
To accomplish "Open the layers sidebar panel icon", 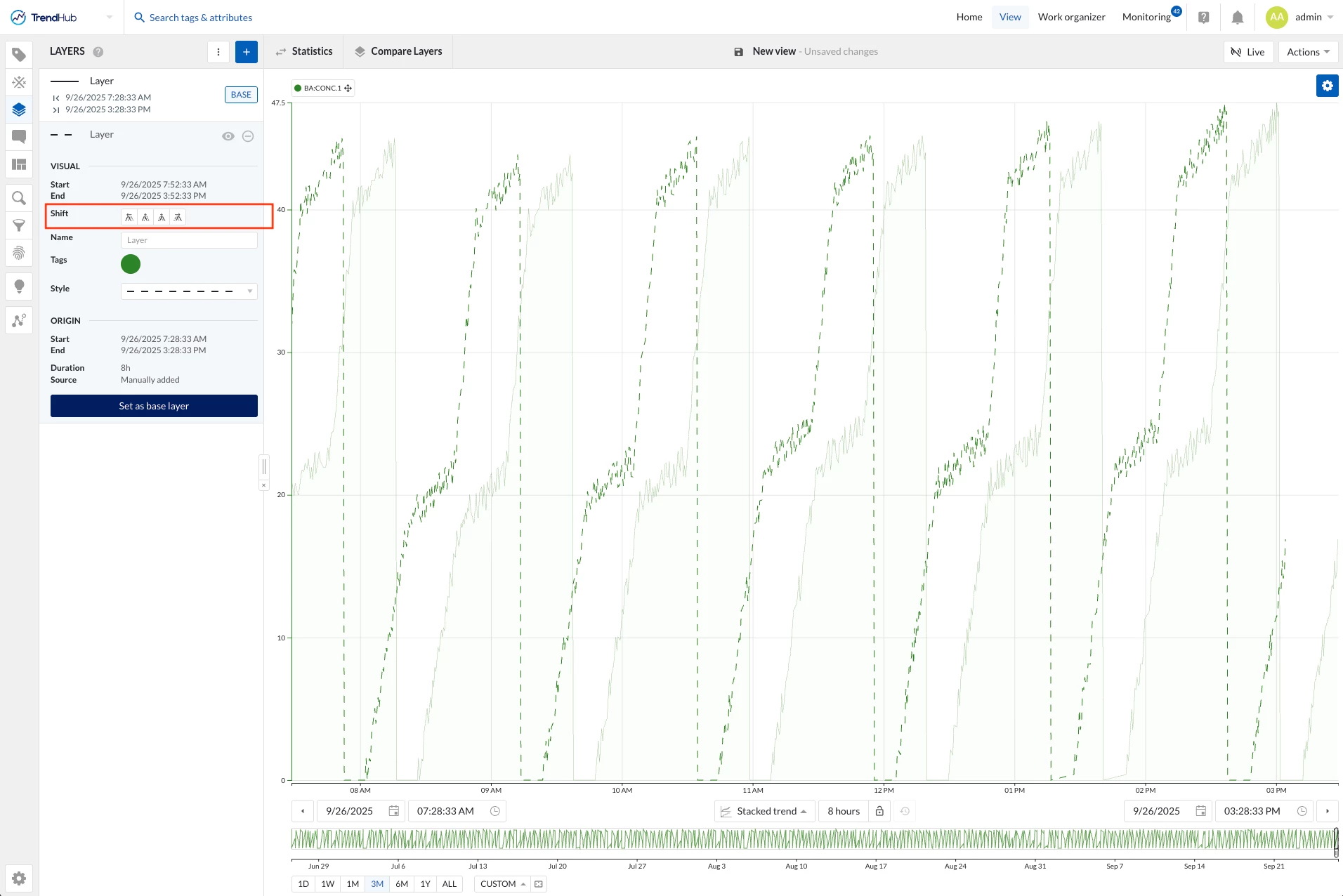I will 19,110.
